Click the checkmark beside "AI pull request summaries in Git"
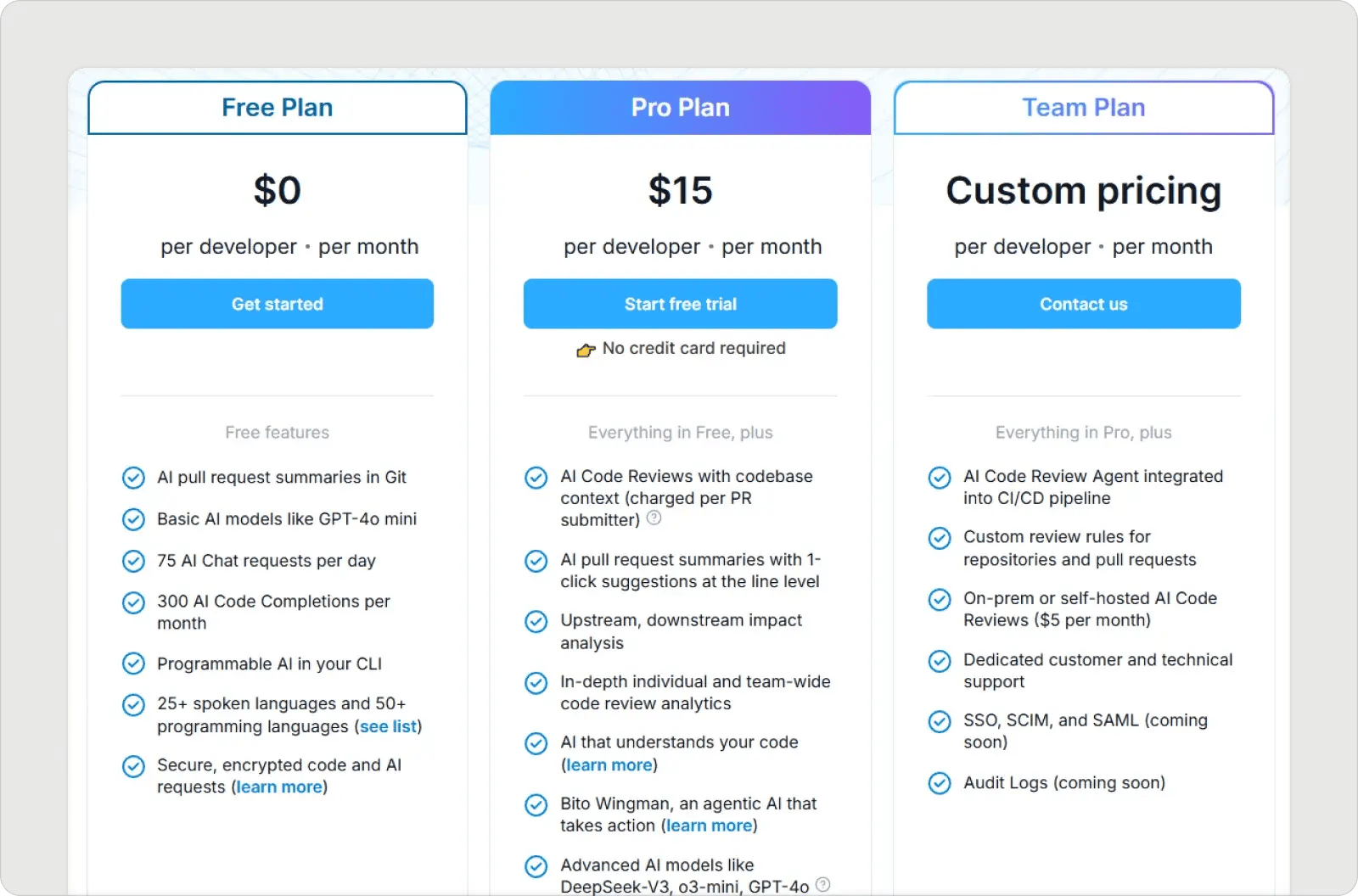The height and width of the screenshot is (896, 1358). tap(133, 478)
